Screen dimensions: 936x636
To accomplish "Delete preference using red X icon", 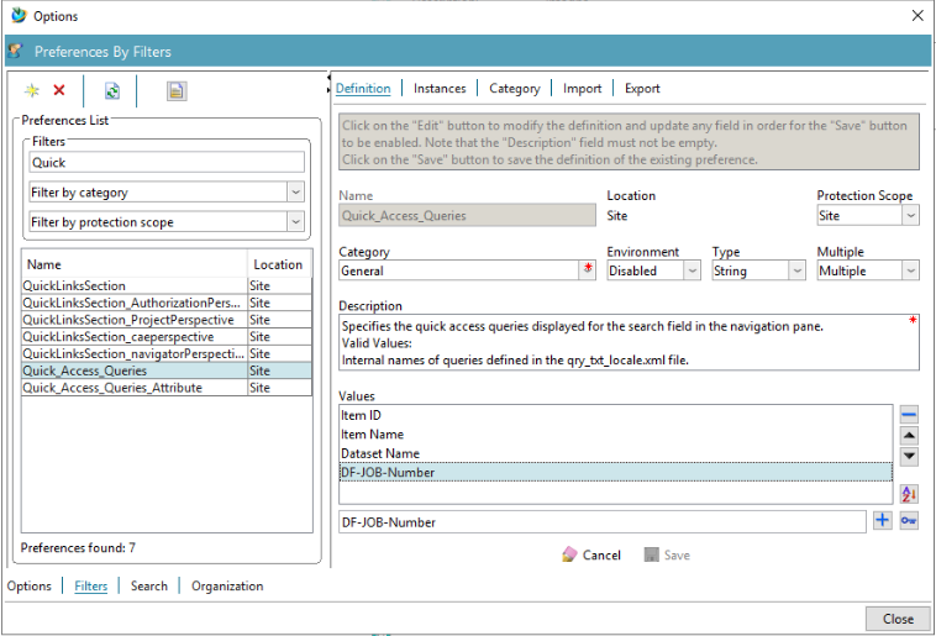I will tap(59, 90).
